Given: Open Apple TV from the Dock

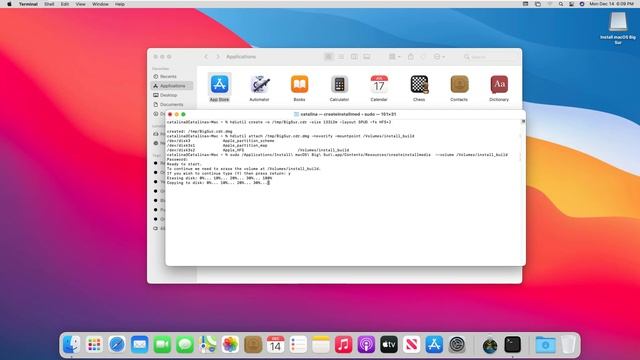Looking at the screenshot, I should tap(389, 344).
